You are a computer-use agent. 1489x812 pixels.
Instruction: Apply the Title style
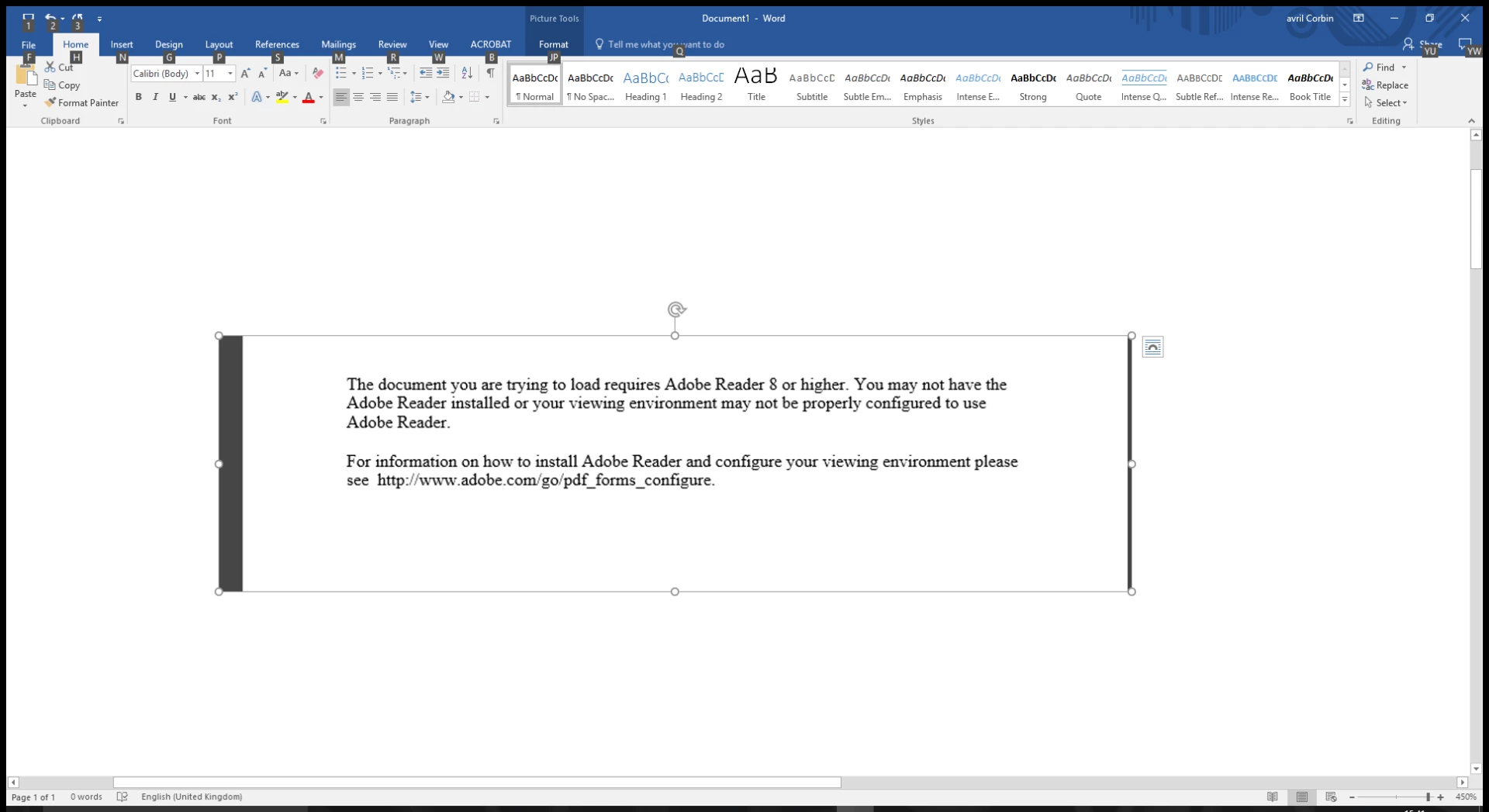[x=756, y=85]
